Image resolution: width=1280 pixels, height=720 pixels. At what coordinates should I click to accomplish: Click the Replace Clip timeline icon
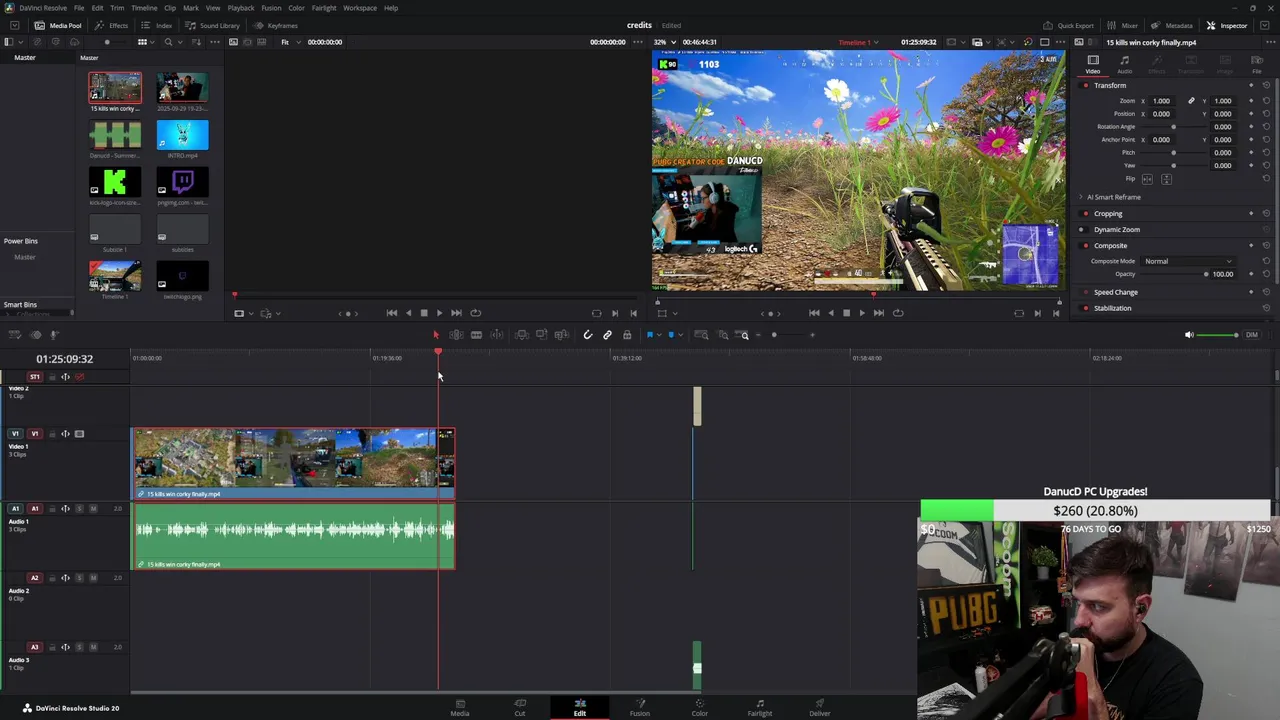562,335
